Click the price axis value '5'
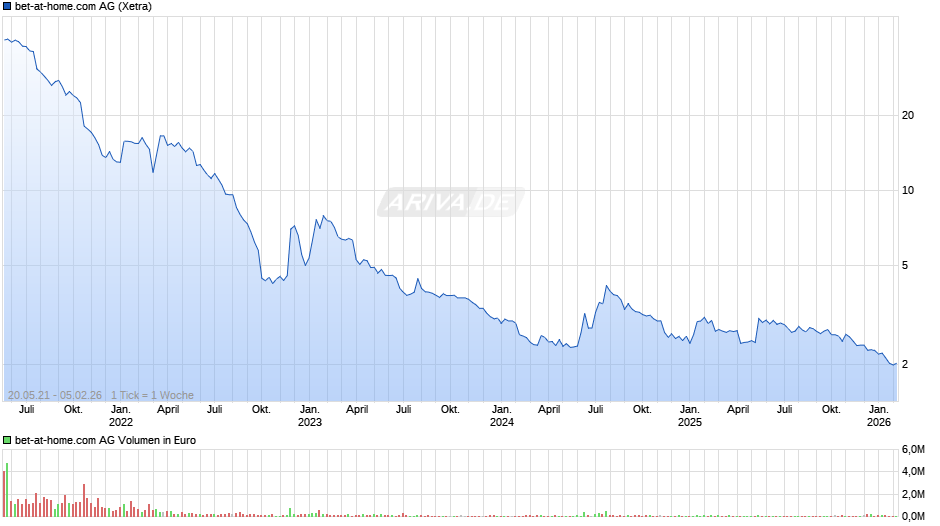 (x=905, y=265)
